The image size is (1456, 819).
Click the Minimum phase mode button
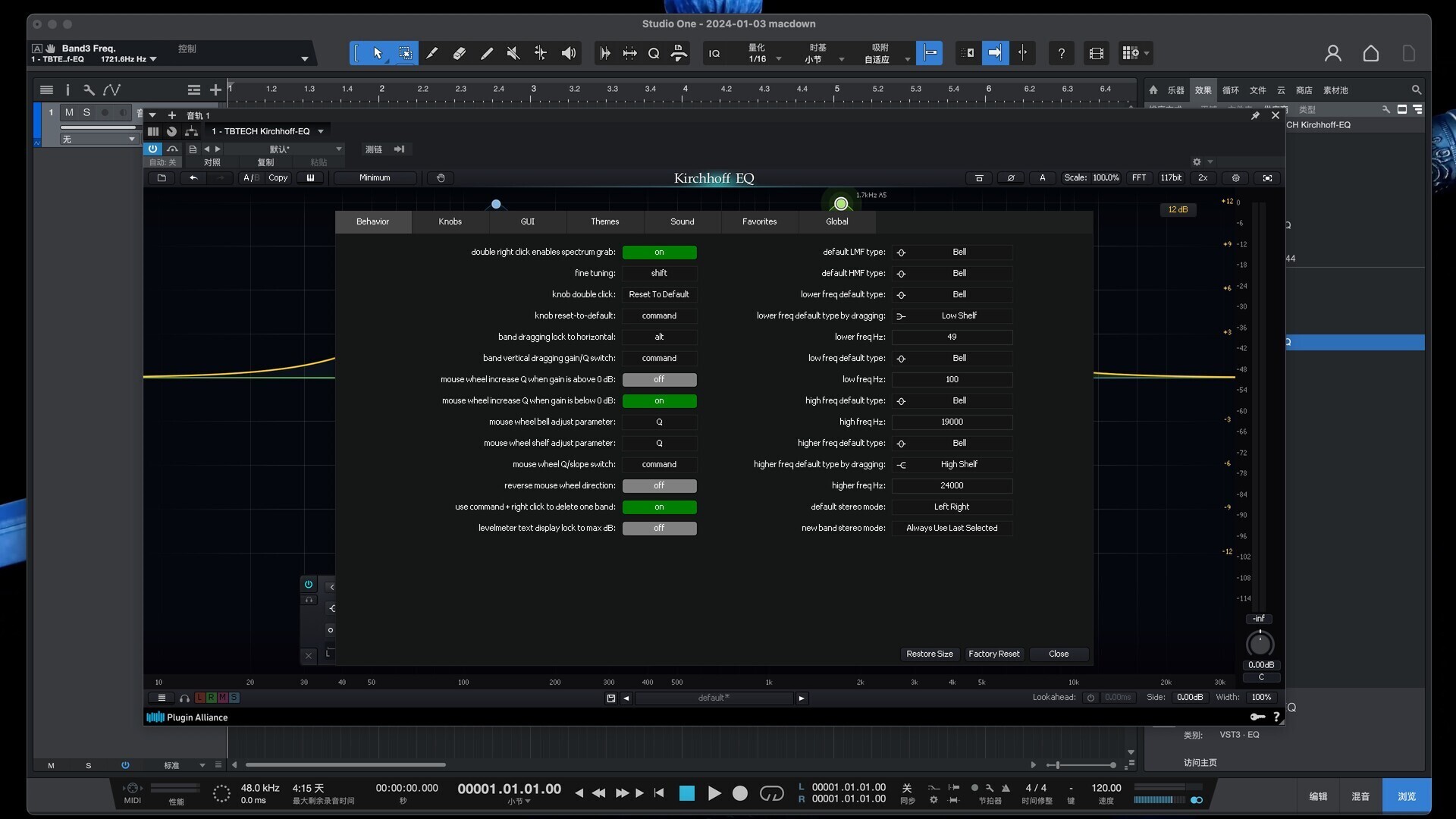375,178
